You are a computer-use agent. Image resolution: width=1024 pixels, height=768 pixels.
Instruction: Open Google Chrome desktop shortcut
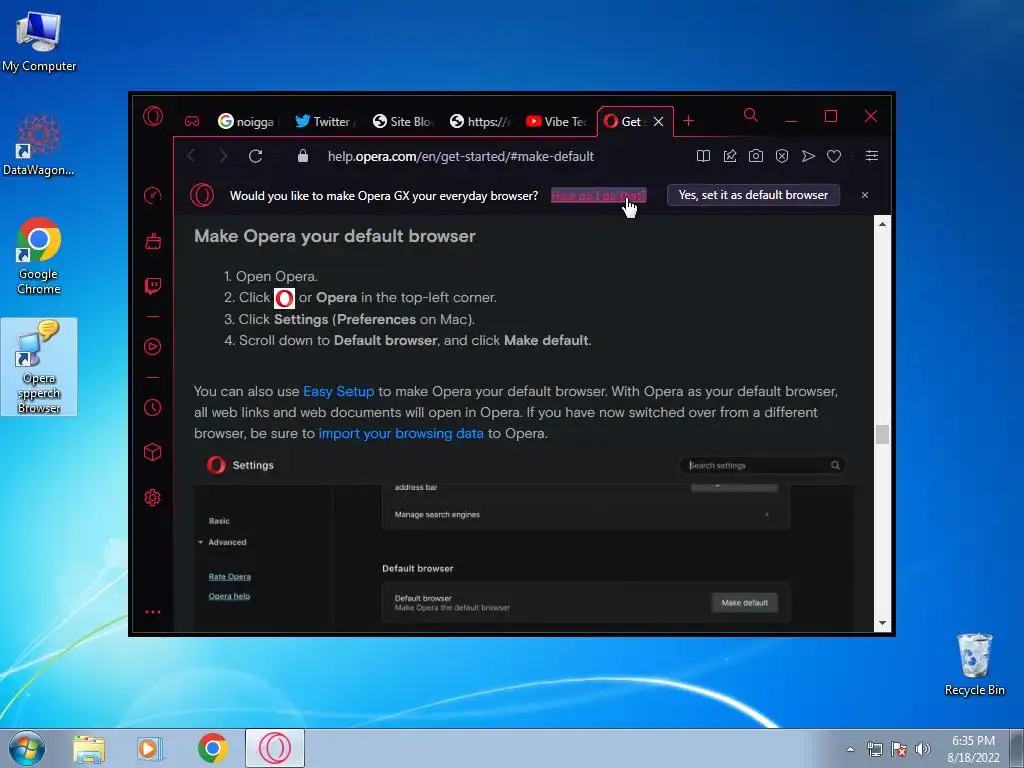click(x=39, y=256)
